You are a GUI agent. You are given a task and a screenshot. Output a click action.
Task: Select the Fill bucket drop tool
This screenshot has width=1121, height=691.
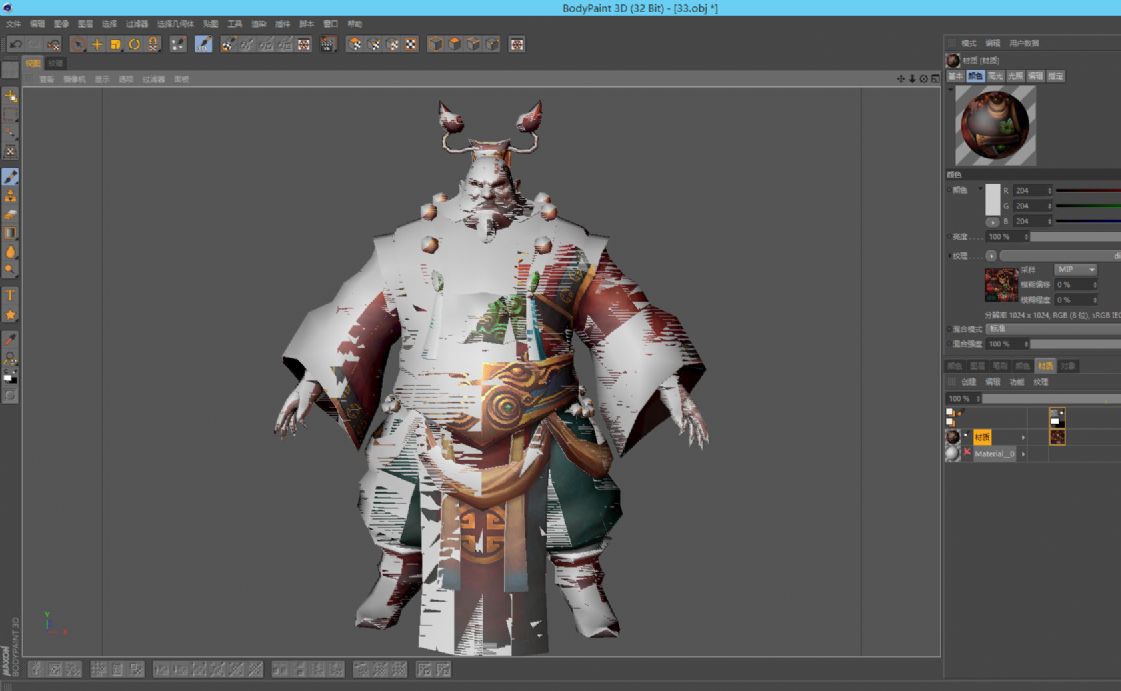10,252
